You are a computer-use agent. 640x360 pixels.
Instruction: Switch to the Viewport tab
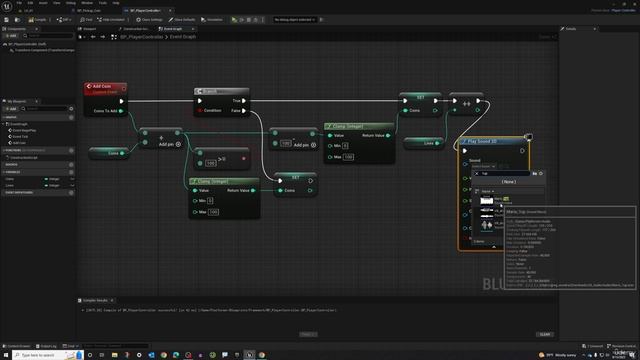tap(89, 29)
